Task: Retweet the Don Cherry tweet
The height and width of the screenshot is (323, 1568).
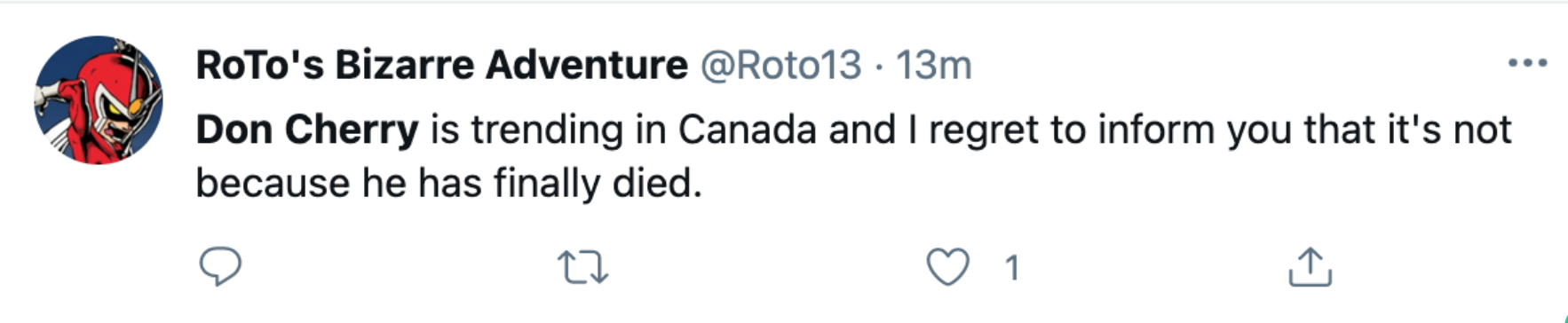Action: click(x=582, y=267)
